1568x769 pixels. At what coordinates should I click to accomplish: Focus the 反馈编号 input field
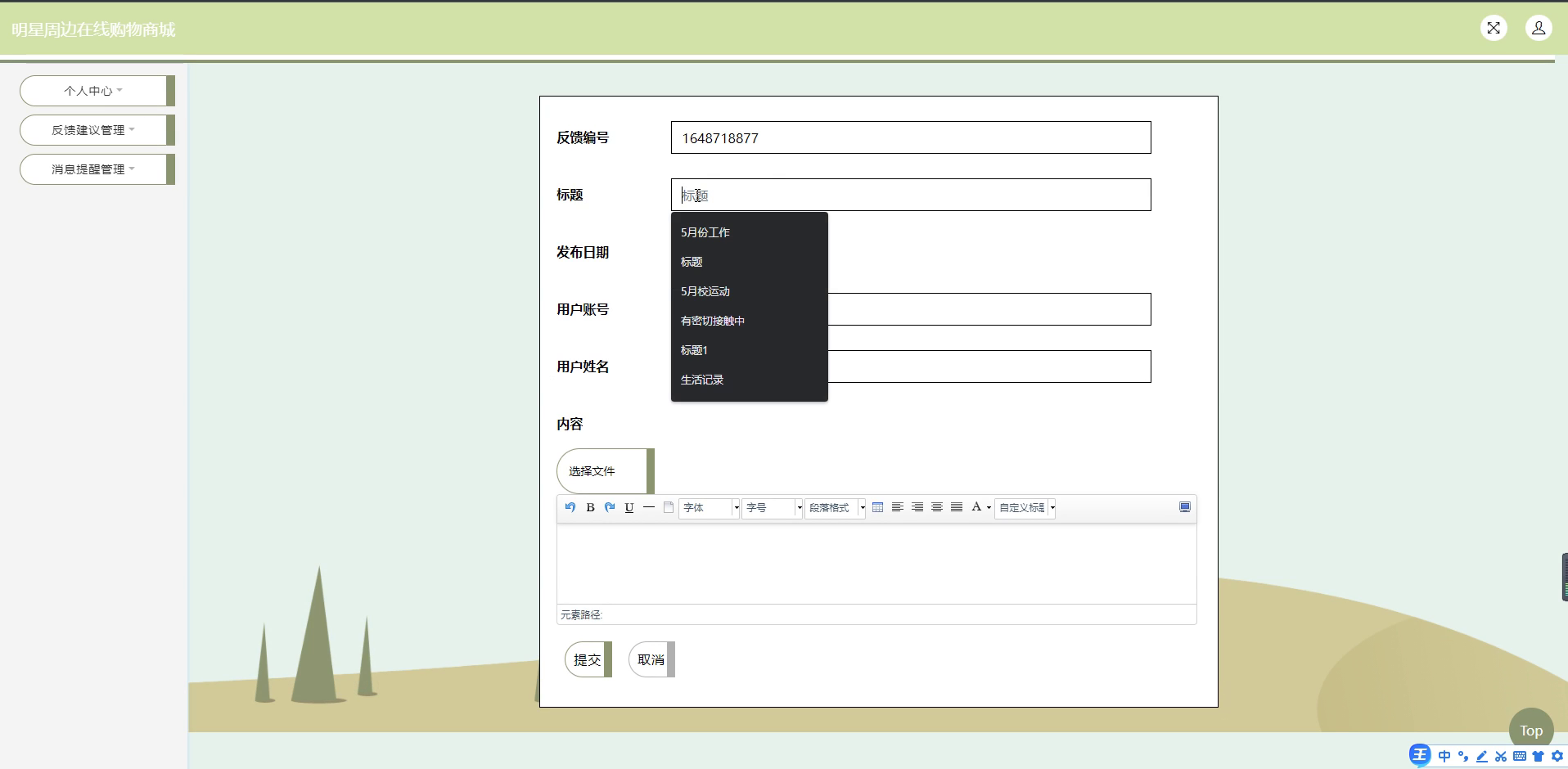point(911,137)
